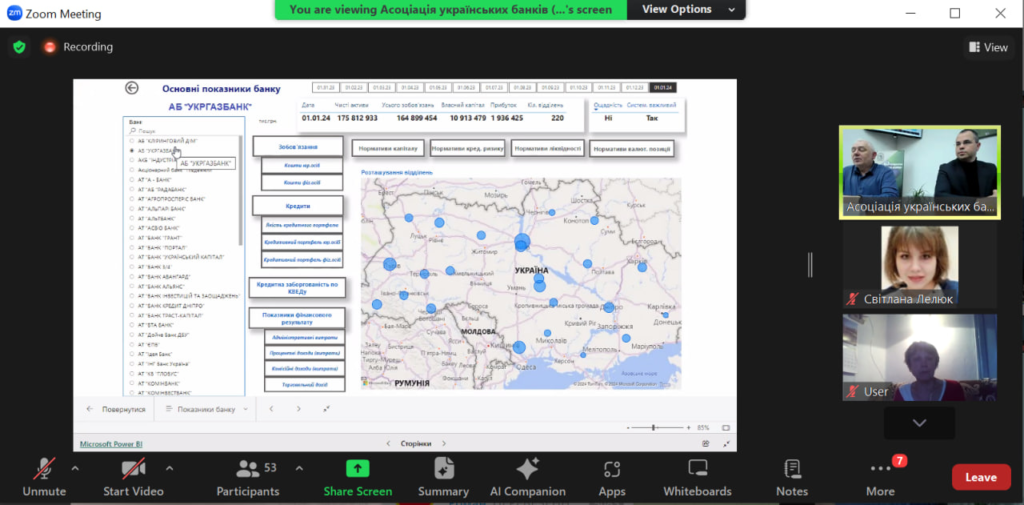
Task: Click the Зобов'язання button
Action: pyautogui.click(x=298, y=146)
